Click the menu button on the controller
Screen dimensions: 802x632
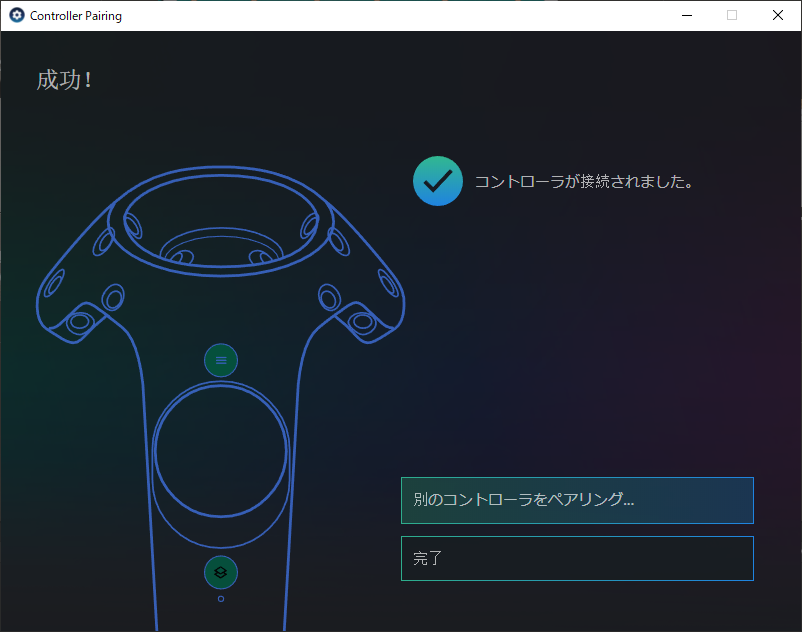pyautogui.click(x=221, y=360)
